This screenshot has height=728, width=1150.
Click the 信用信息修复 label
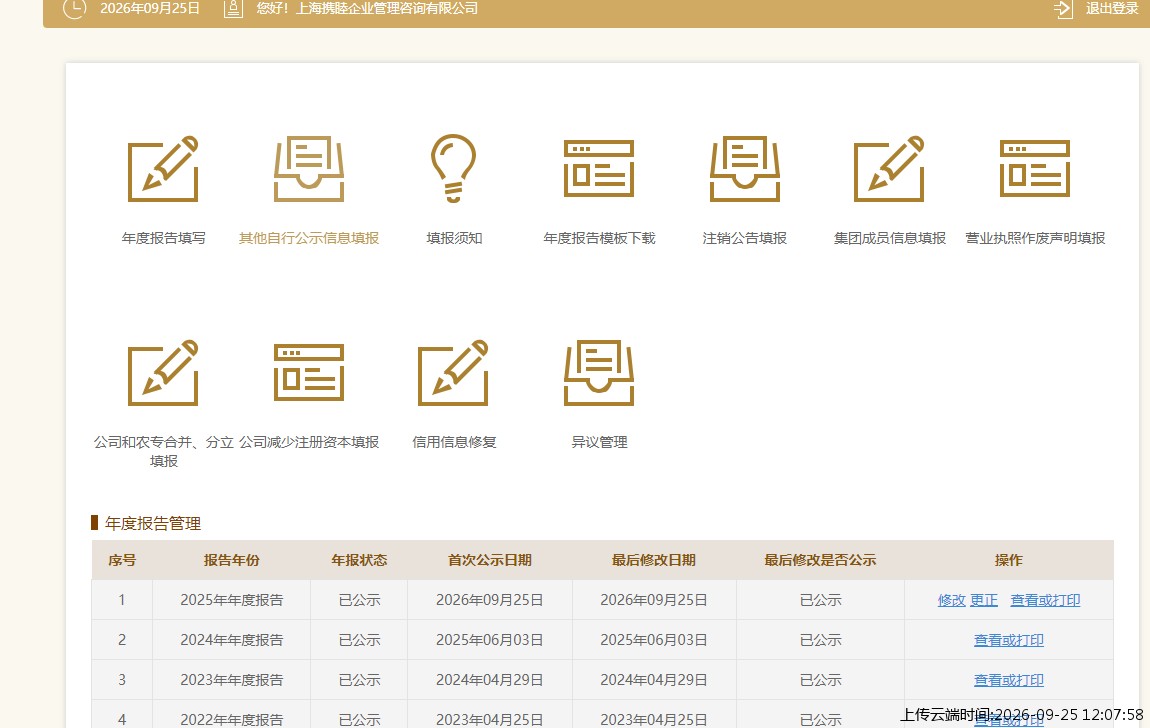(x=454, y=442)
